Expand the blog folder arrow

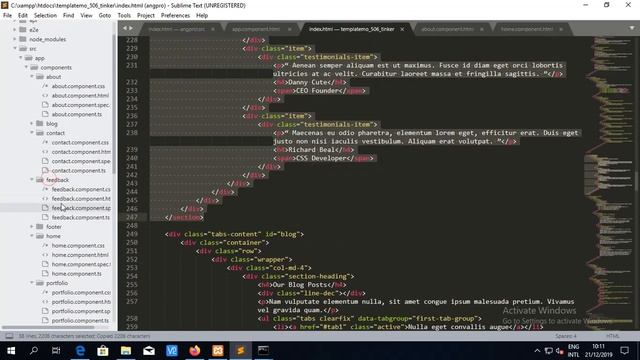click(32, 124)
